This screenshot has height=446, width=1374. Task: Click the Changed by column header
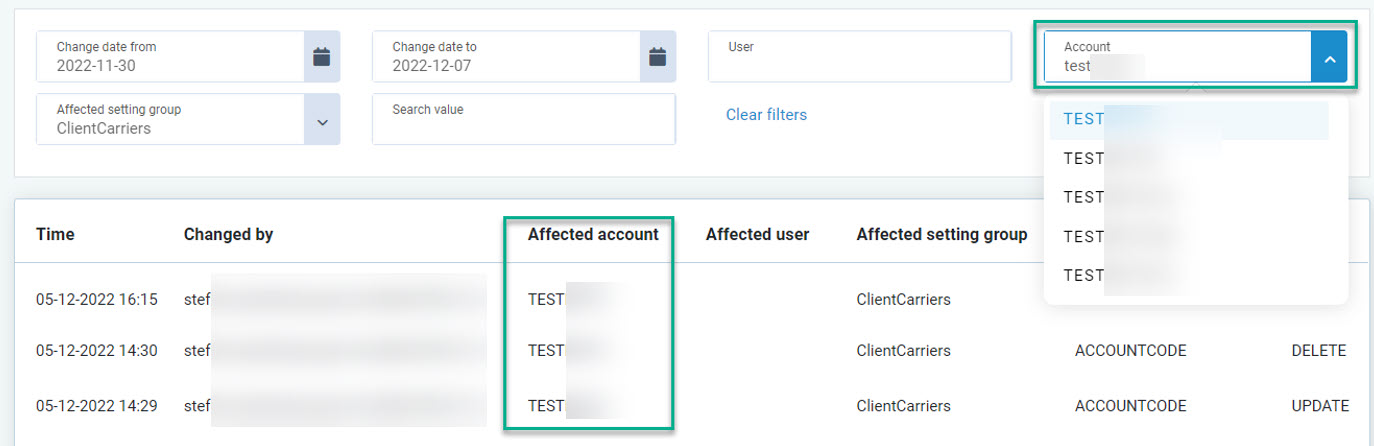pos(228,234)
